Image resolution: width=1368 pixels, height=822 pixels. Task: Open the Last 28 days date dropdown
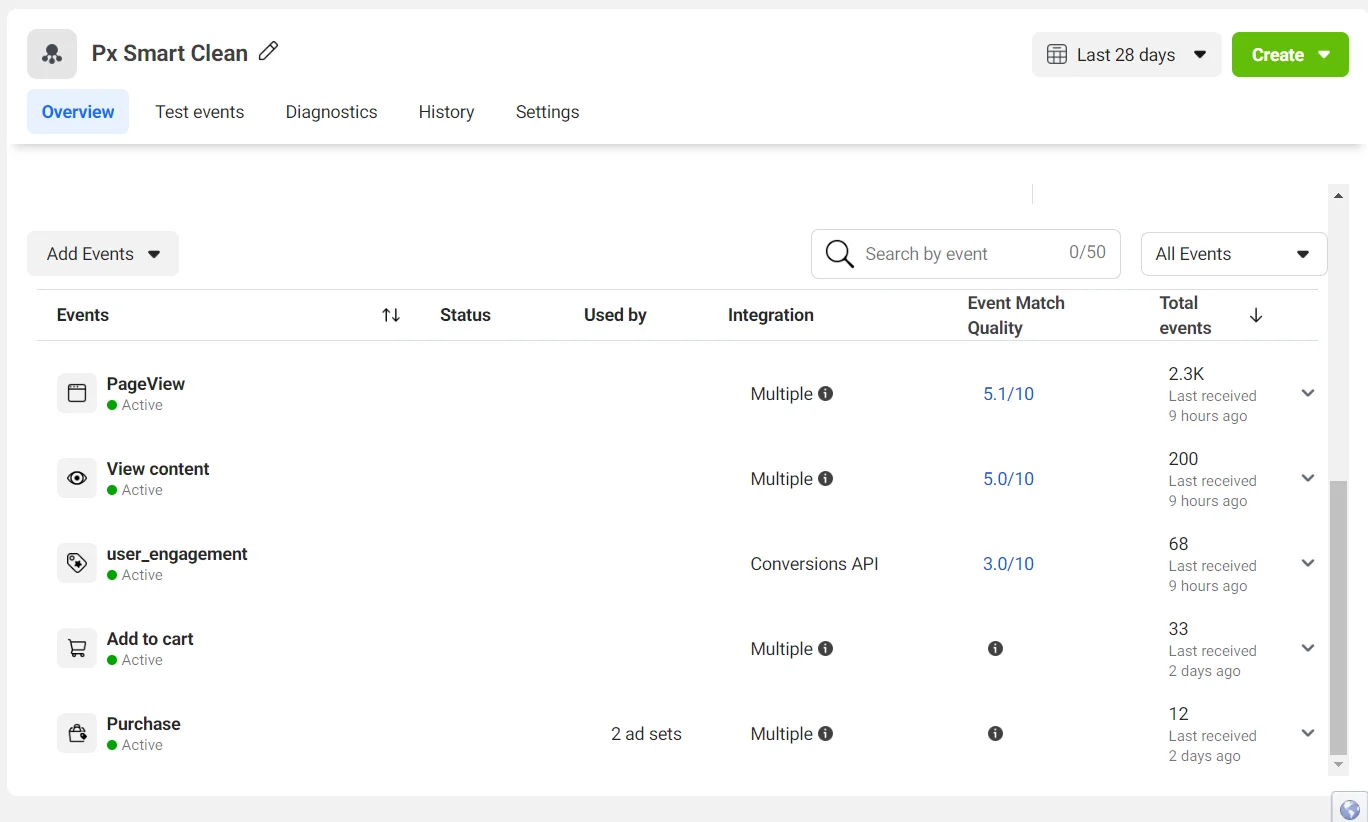1126,55
